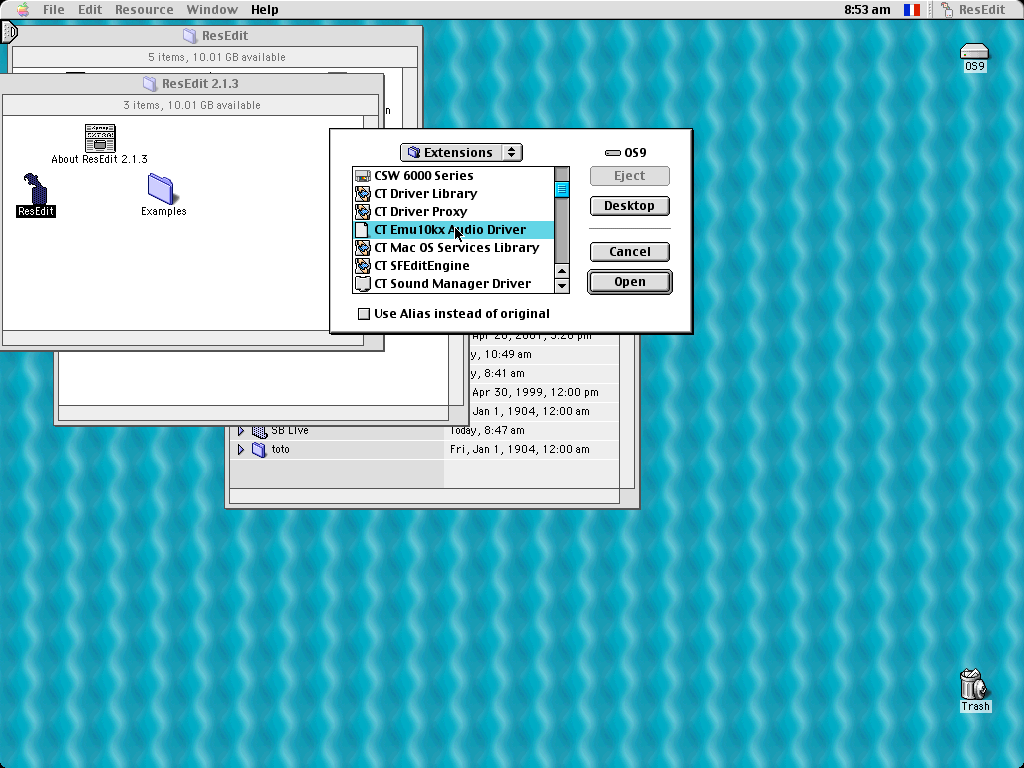Screen dimensions: 1024x768
Task: Select CT Sound Manager Driver in list
Action: tap(453, 284)
